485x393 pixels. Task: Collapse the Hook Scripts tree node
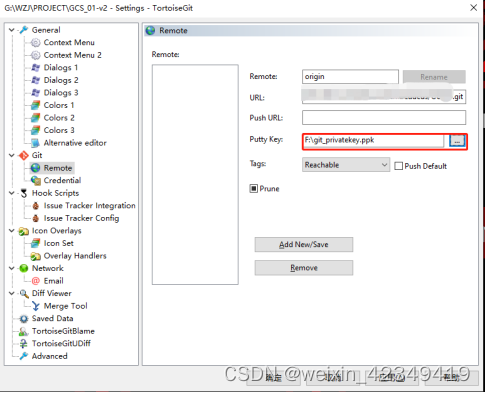coord(12,193)
